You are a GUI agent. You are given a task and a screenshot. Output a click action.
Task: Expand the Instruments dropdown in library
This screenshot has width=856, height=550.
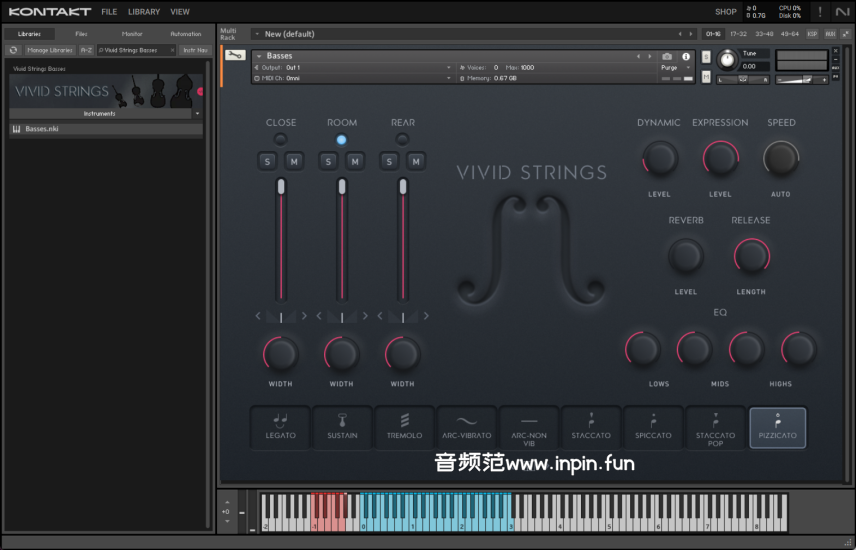click(x=197, y=114)
